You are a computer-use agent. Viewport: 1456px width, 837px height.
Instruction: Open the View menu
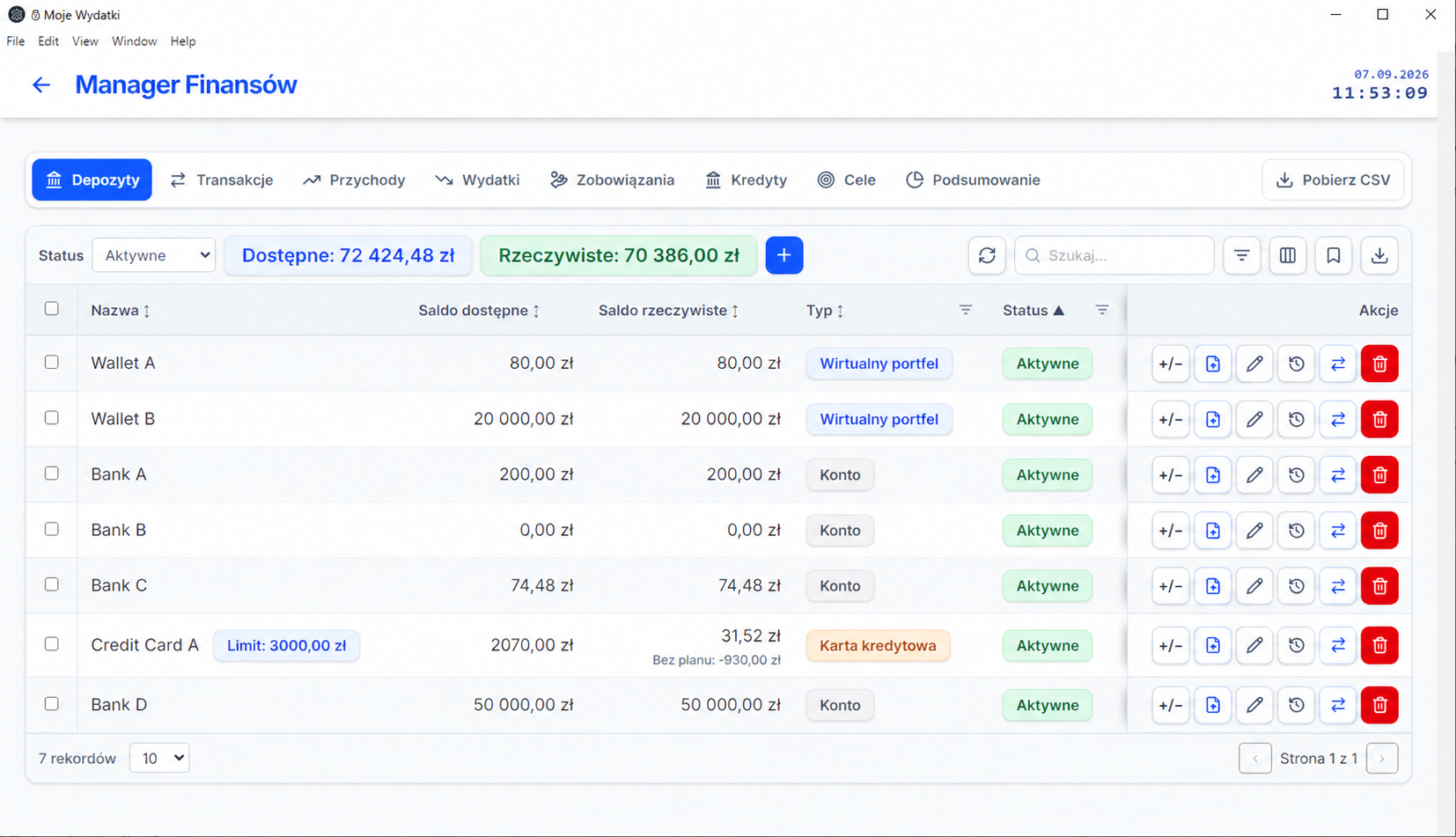tap(85, 41)
